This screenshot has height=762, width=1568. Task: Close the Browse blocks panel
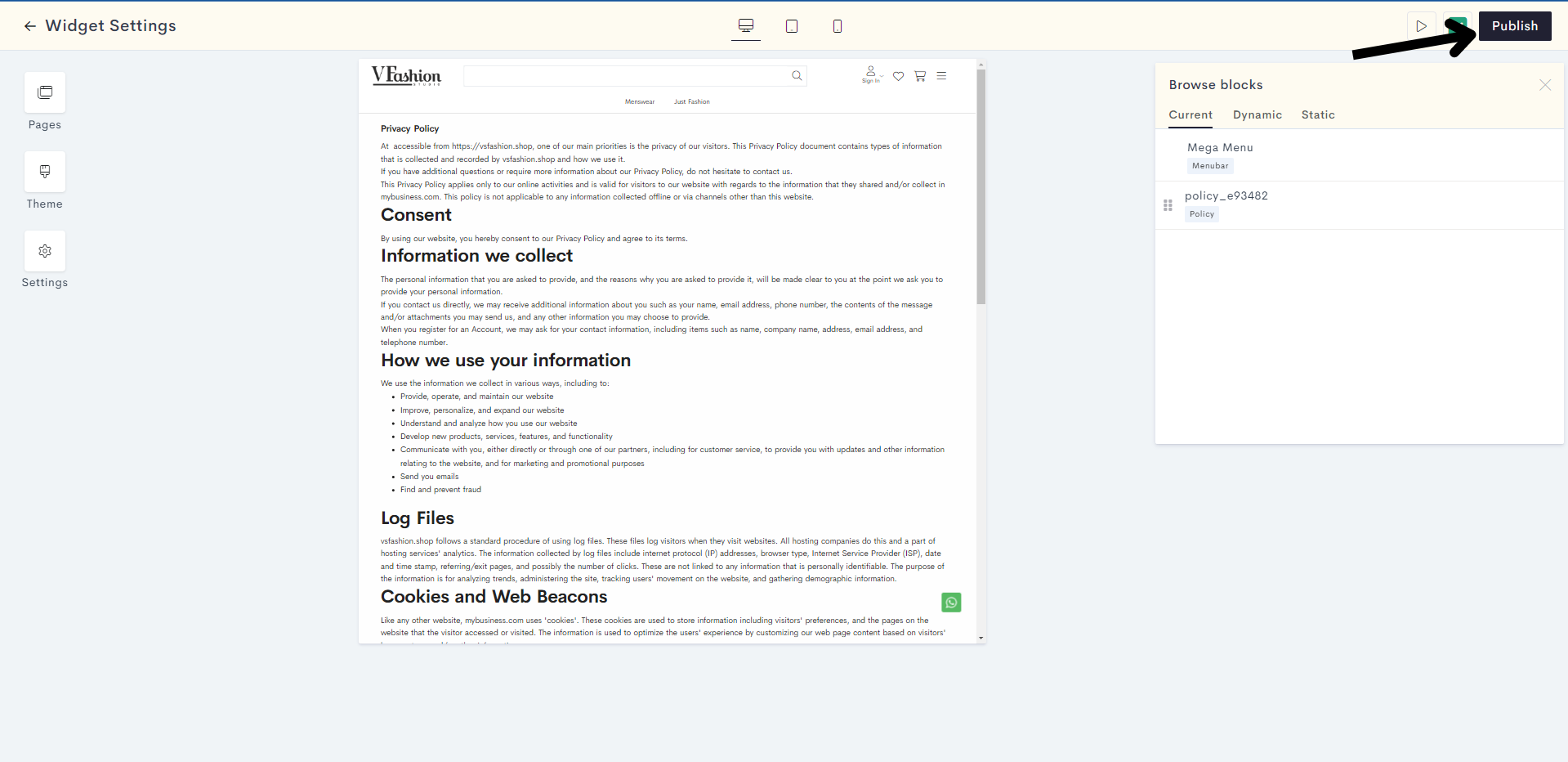pos(1545,85)
